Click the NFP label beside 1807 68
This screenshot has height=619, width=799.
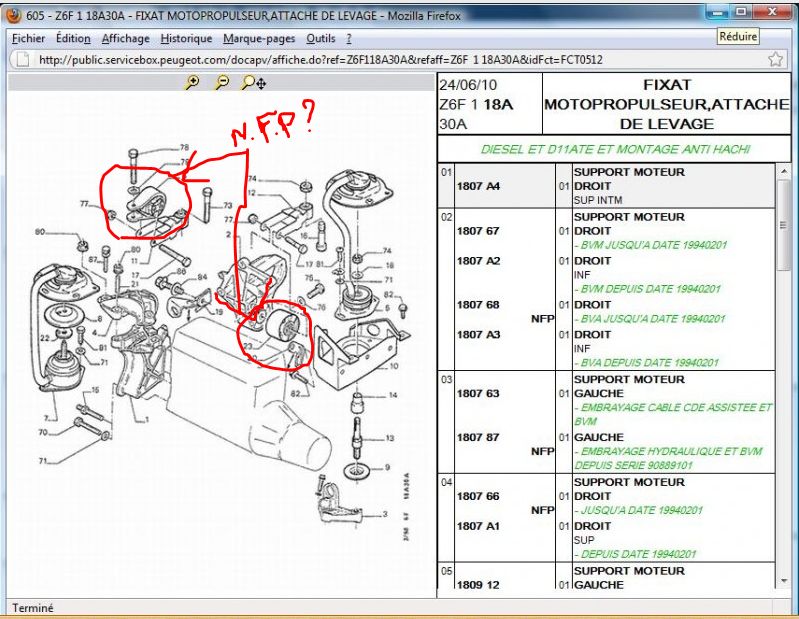tap(542, 319)
